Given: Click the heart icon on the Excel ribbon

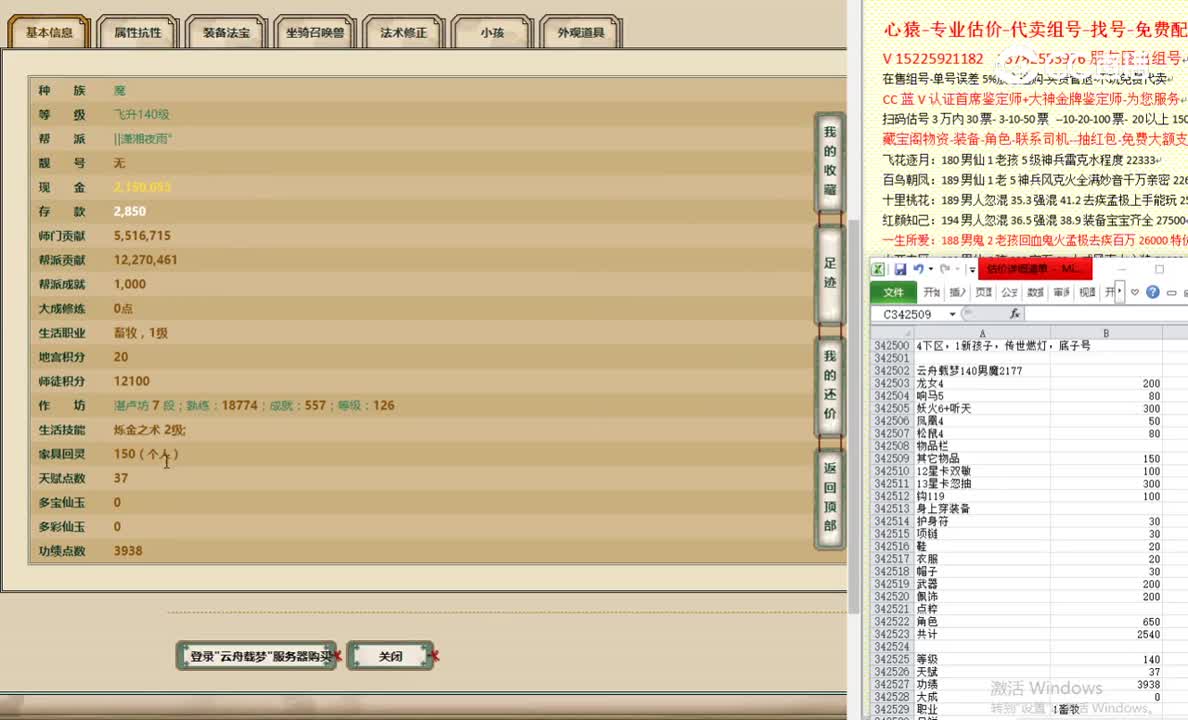Looking at the screenshot, I should point(1134,292).
